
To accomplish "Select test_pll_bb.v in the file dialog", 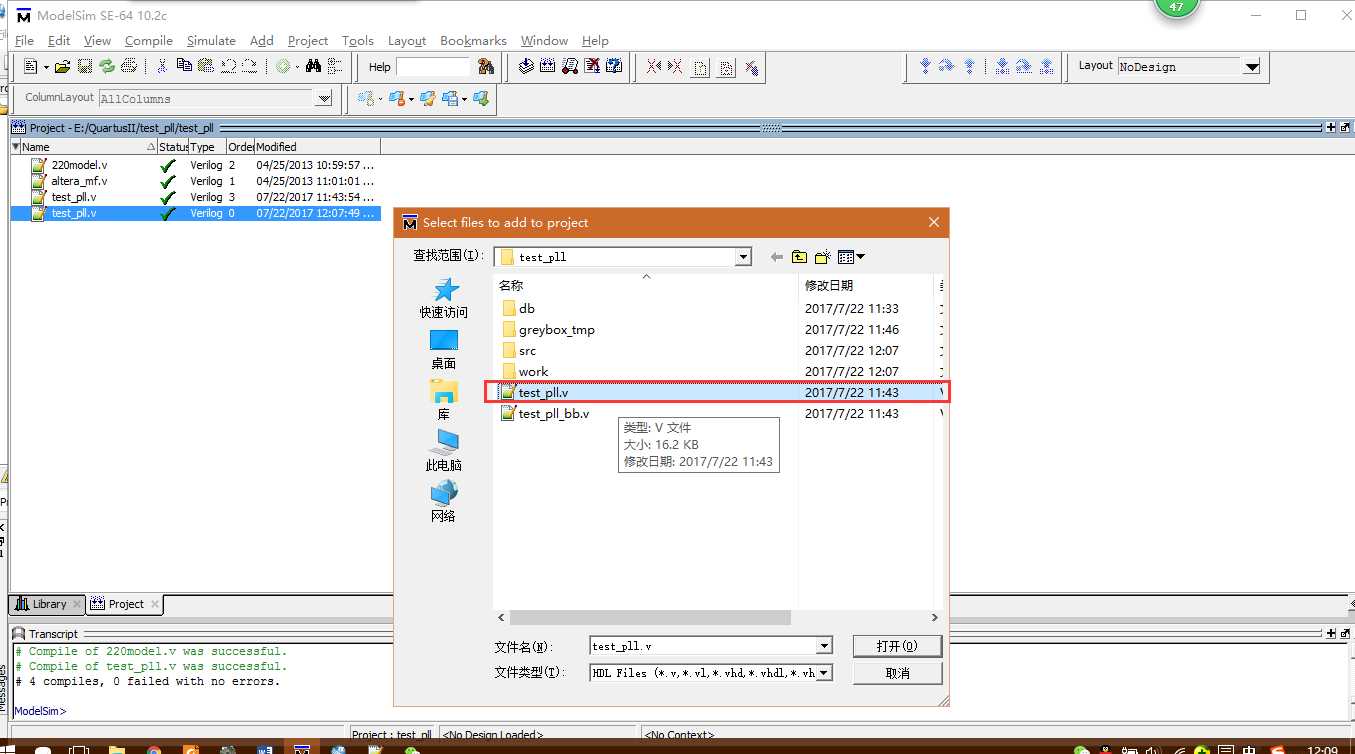I will 553,414.
